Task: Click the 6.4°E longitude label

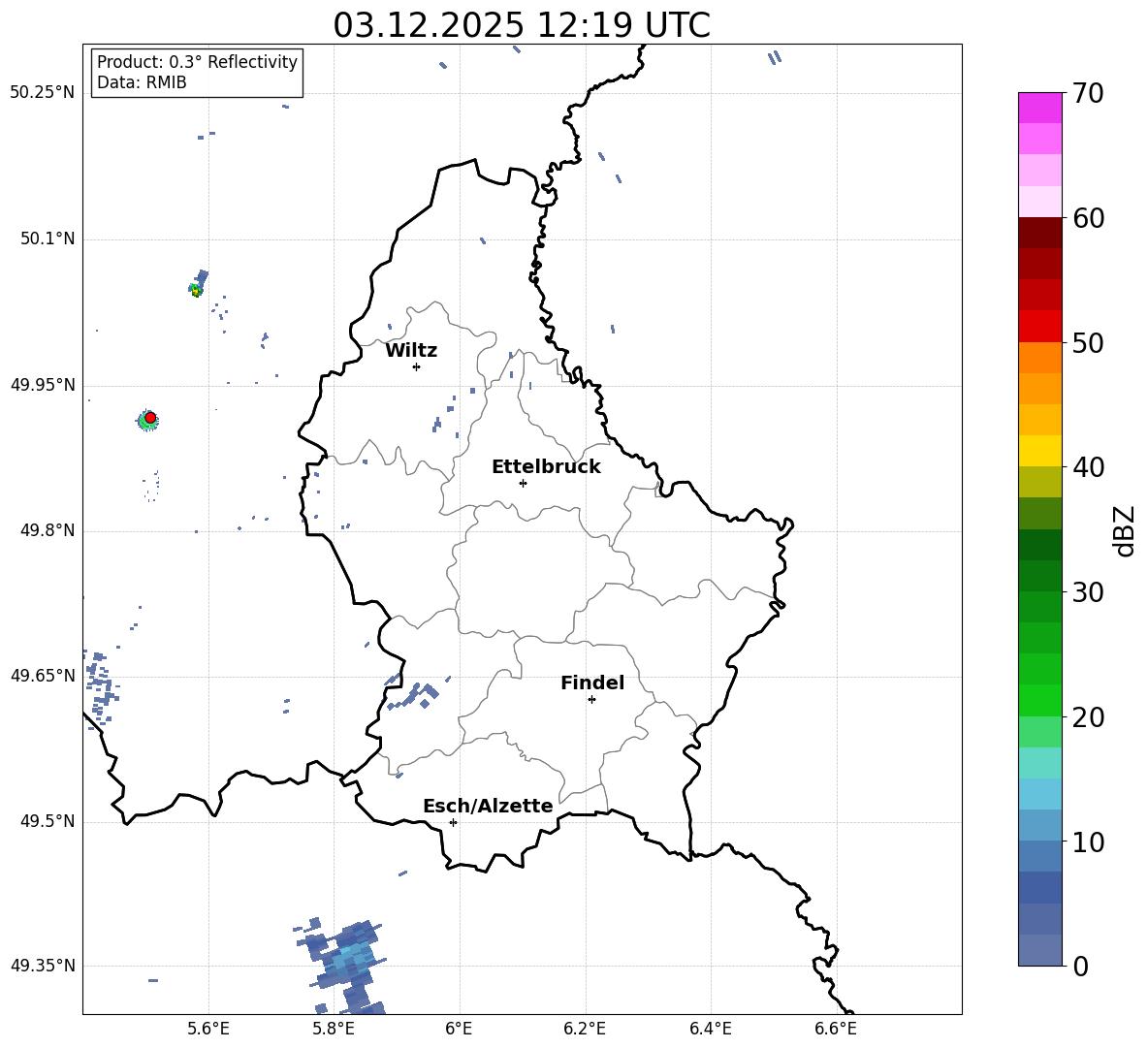Action: (710, 1029)
